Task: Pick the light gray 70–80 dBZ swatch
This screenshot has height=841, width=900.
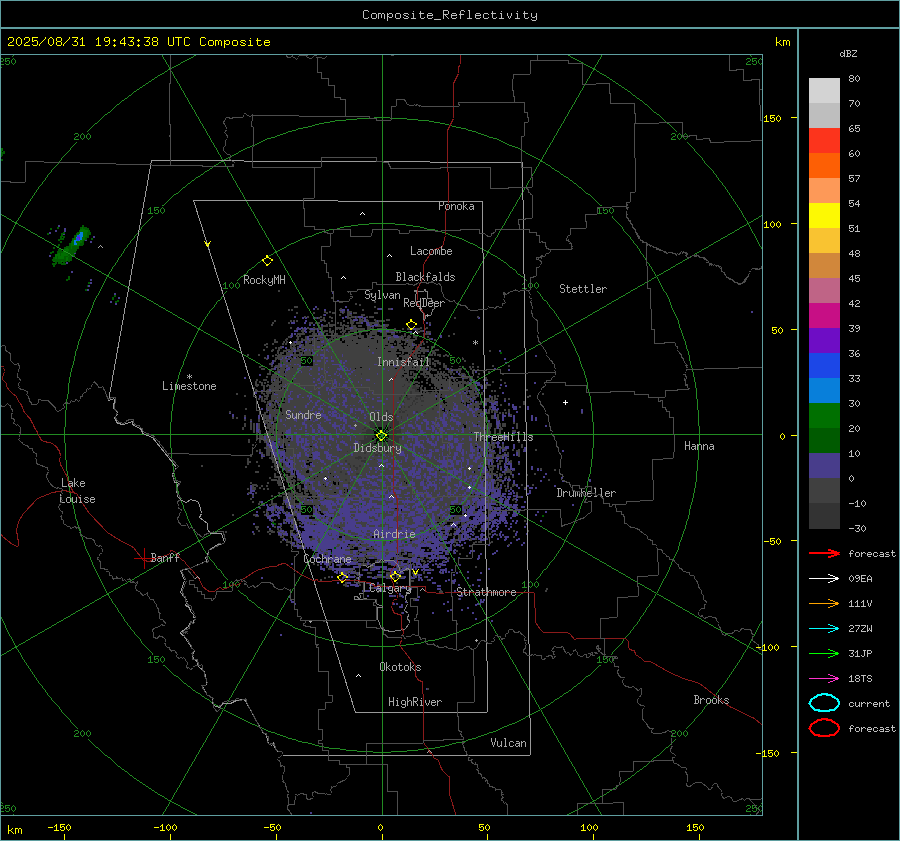Action: (x=824, y=91)
